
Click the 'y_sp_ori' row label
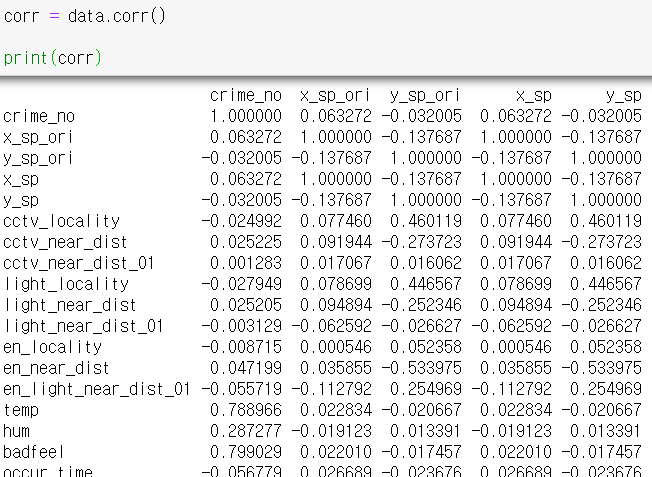[x=38, y=158]
